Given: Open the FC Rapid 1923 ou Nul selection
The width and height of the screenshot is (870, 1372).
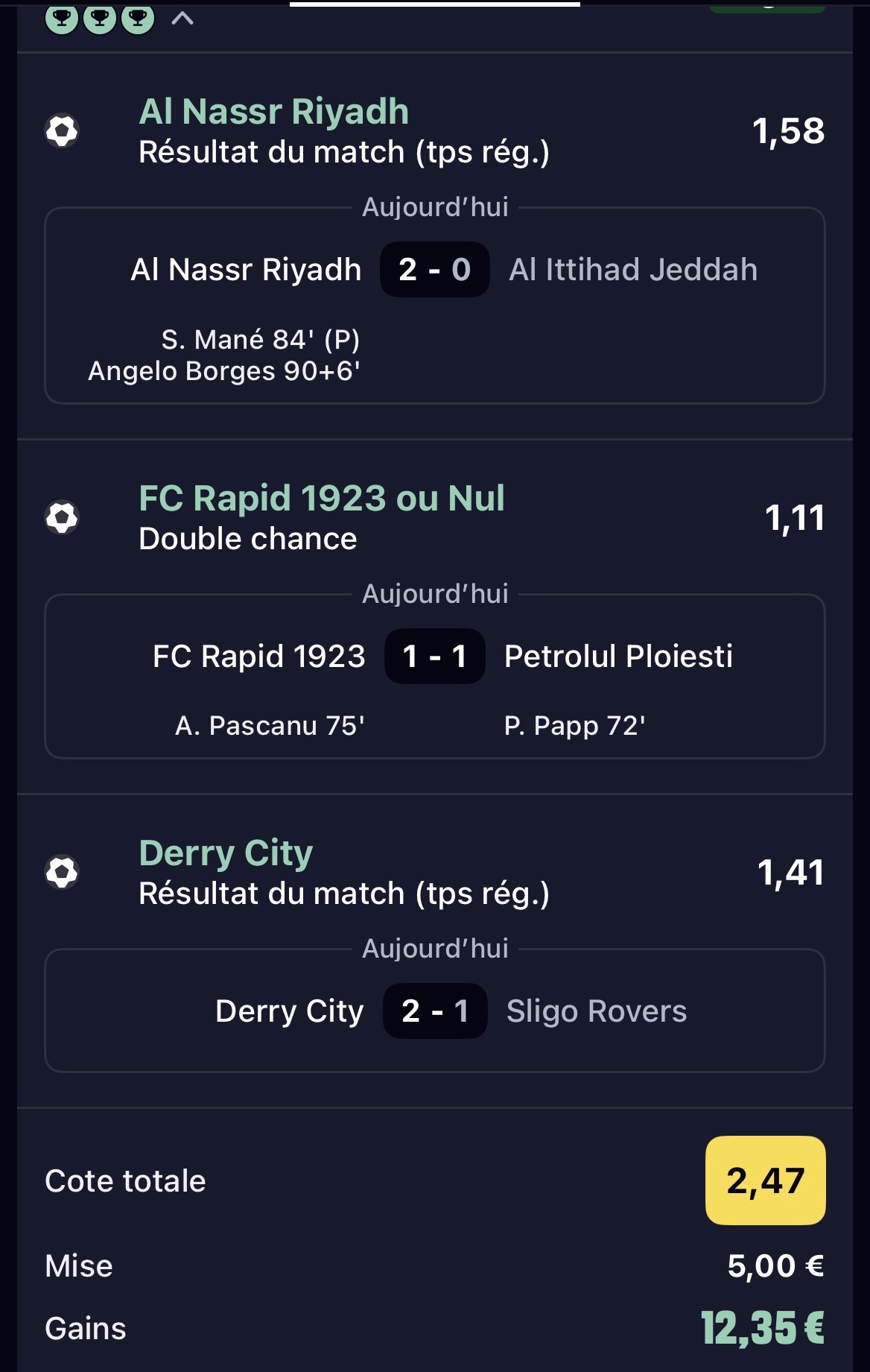Looking at the screenshot, I should (x=322, y=499).
